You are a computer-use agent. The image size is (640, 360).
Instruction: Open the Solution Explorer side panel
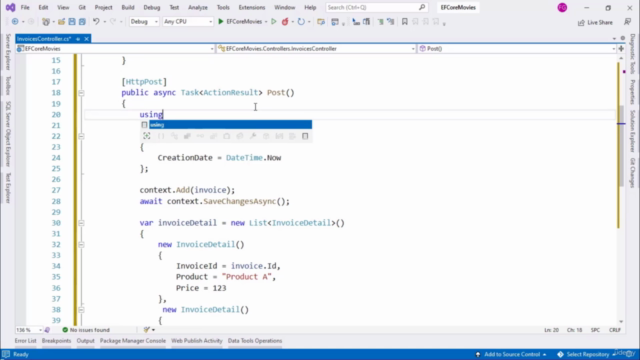[x=632, y=131]
